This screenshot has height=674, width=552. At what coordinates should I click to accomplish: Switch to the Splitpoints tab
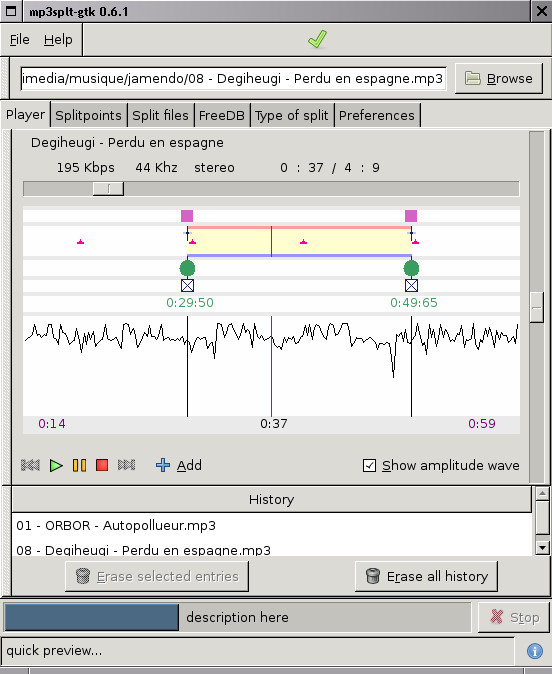coord(89,115)
